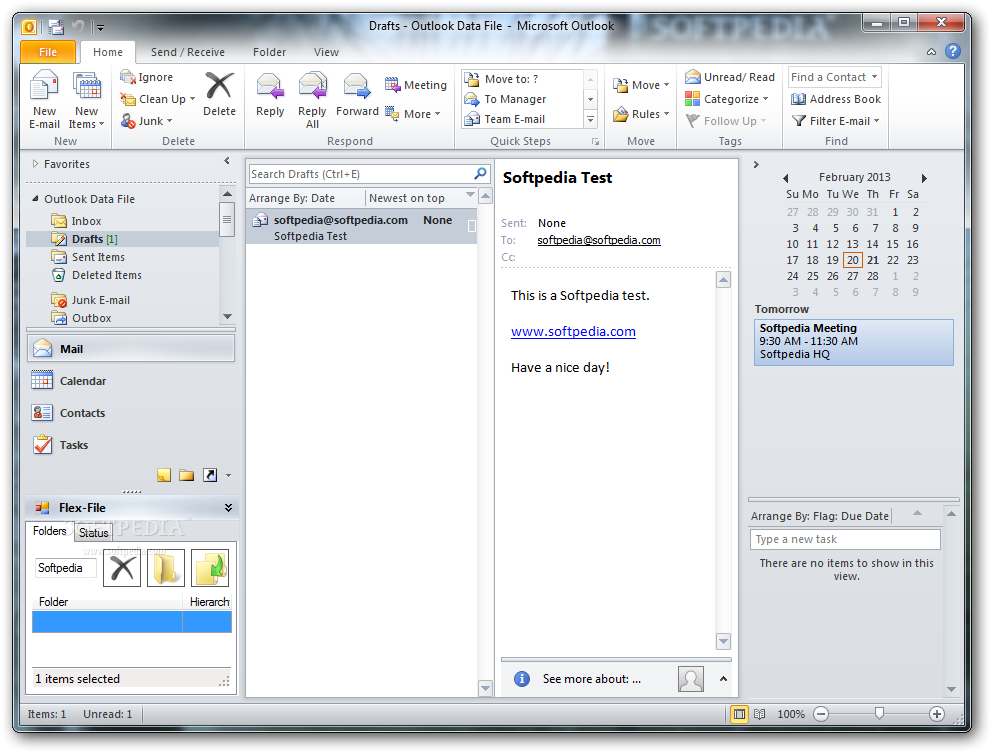Toggle flag on softpedia@softpedia.com message
Screen dimensions: 992x753
471,225
